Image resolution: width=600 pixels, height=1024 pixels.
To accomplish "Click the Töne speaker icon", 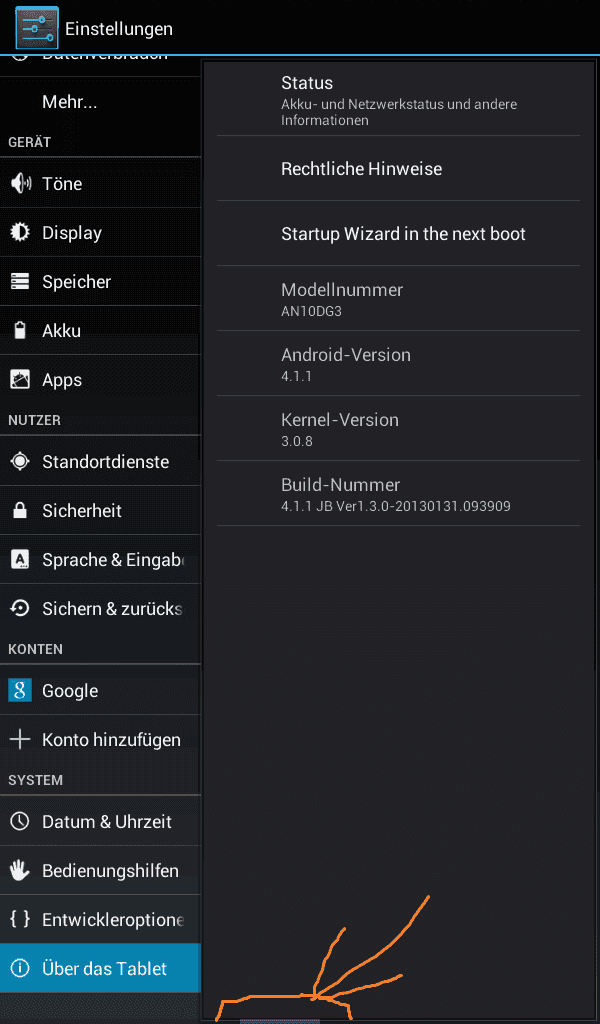I will (21, 184).
